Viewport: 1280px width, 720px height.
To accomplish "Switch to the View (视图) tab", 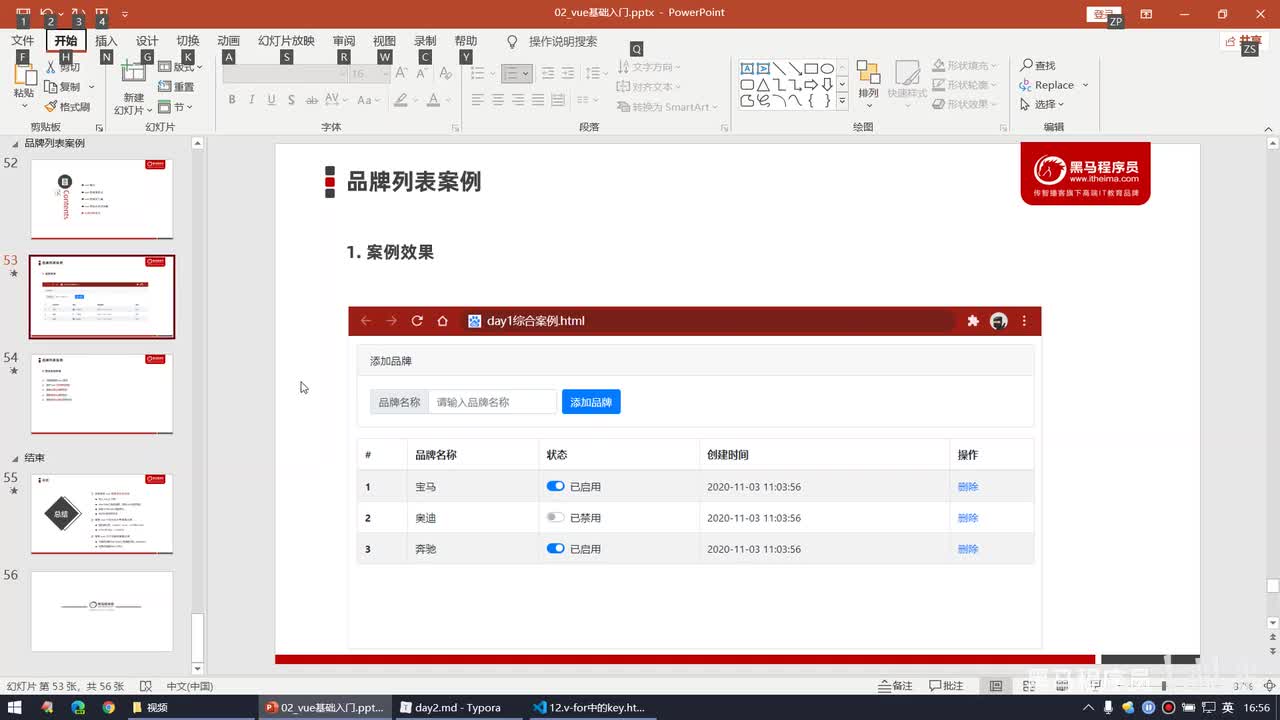I will [384, 41].
